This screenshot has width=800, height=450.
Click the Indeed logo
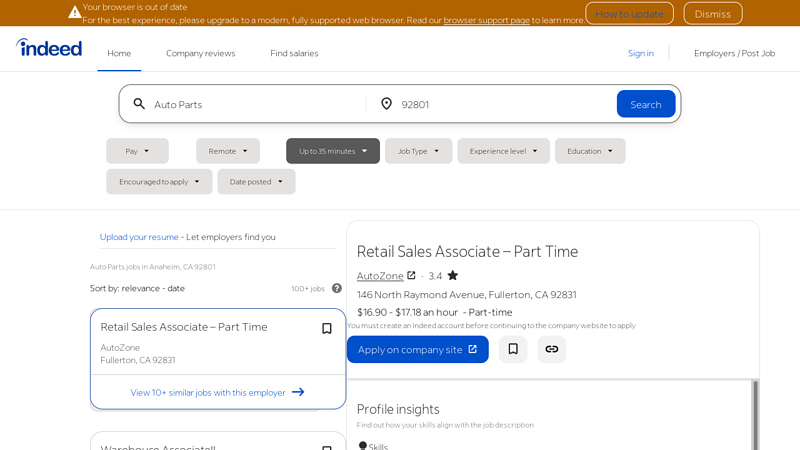(x=49, y=48)
